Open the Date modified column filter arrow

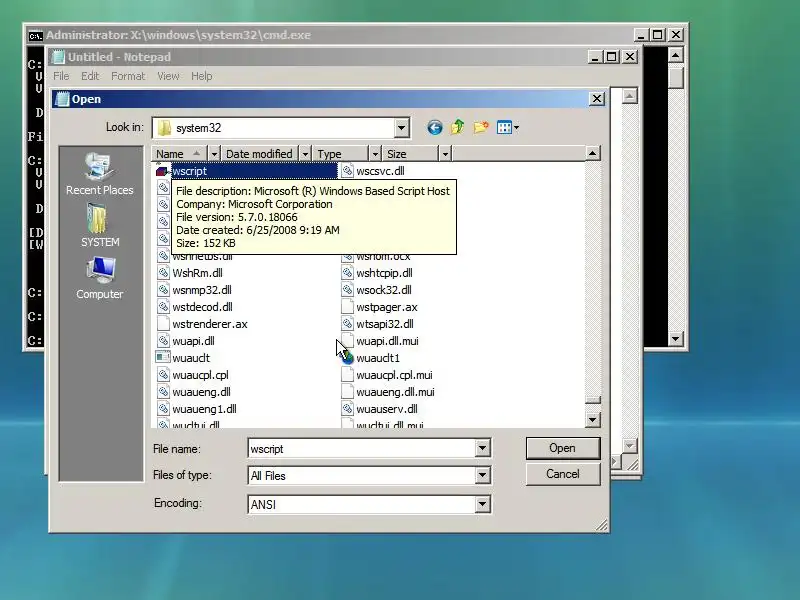pyautogui.click(x=305, y=154)
